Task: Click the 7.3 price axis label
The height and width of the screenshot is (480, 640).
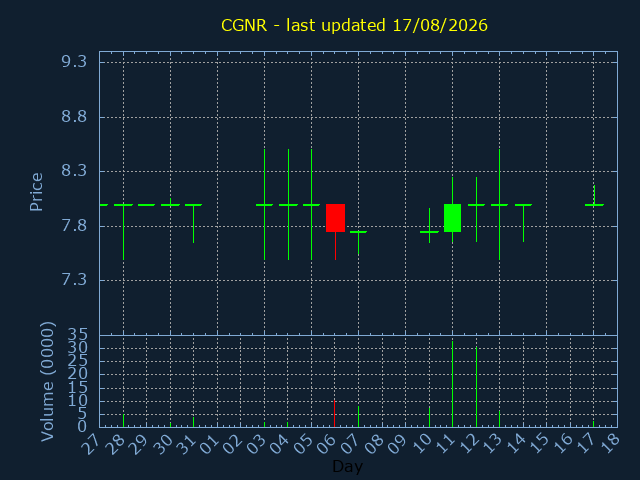Action: tap(74, 280)
